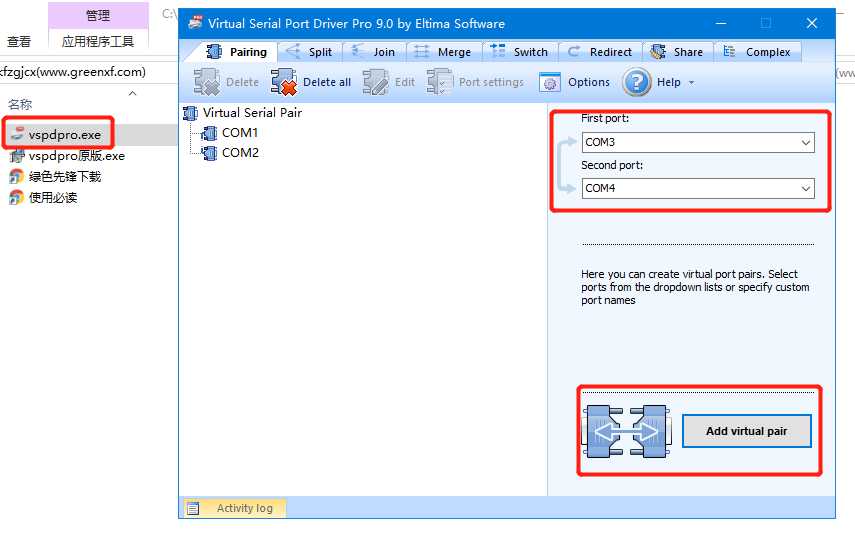
Task: Click the 使用必读 file icon
Action: pos(17,197)
